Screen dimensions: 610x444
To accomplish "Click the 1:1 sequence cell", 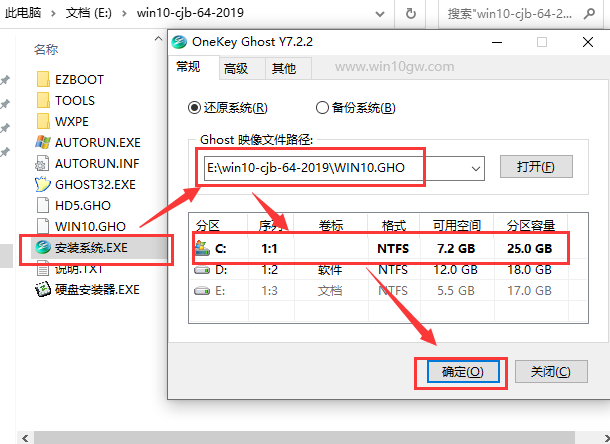I will (269, 248).
